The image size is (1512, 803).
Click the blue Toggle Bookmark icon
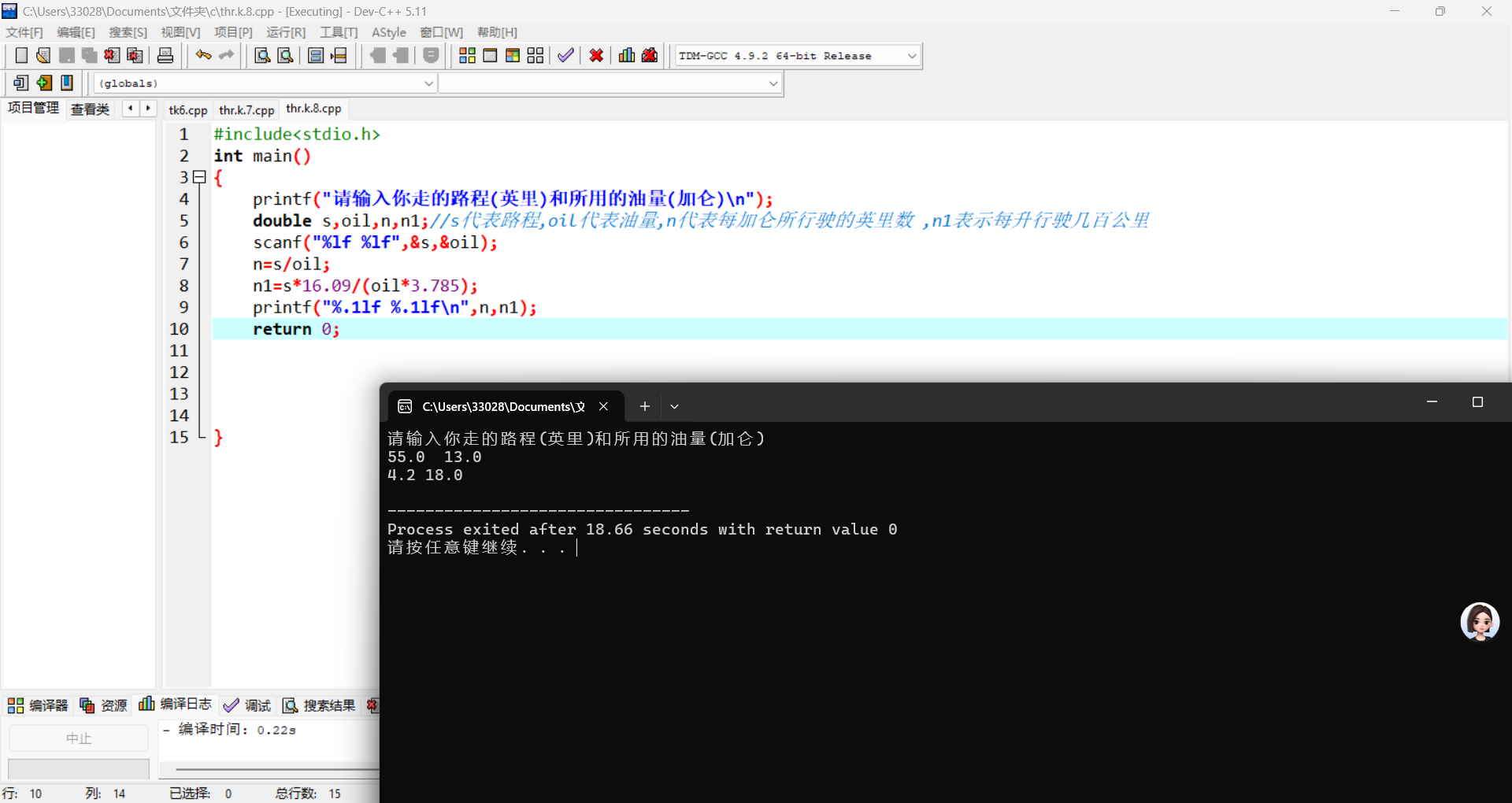click(x=67, y=83)
